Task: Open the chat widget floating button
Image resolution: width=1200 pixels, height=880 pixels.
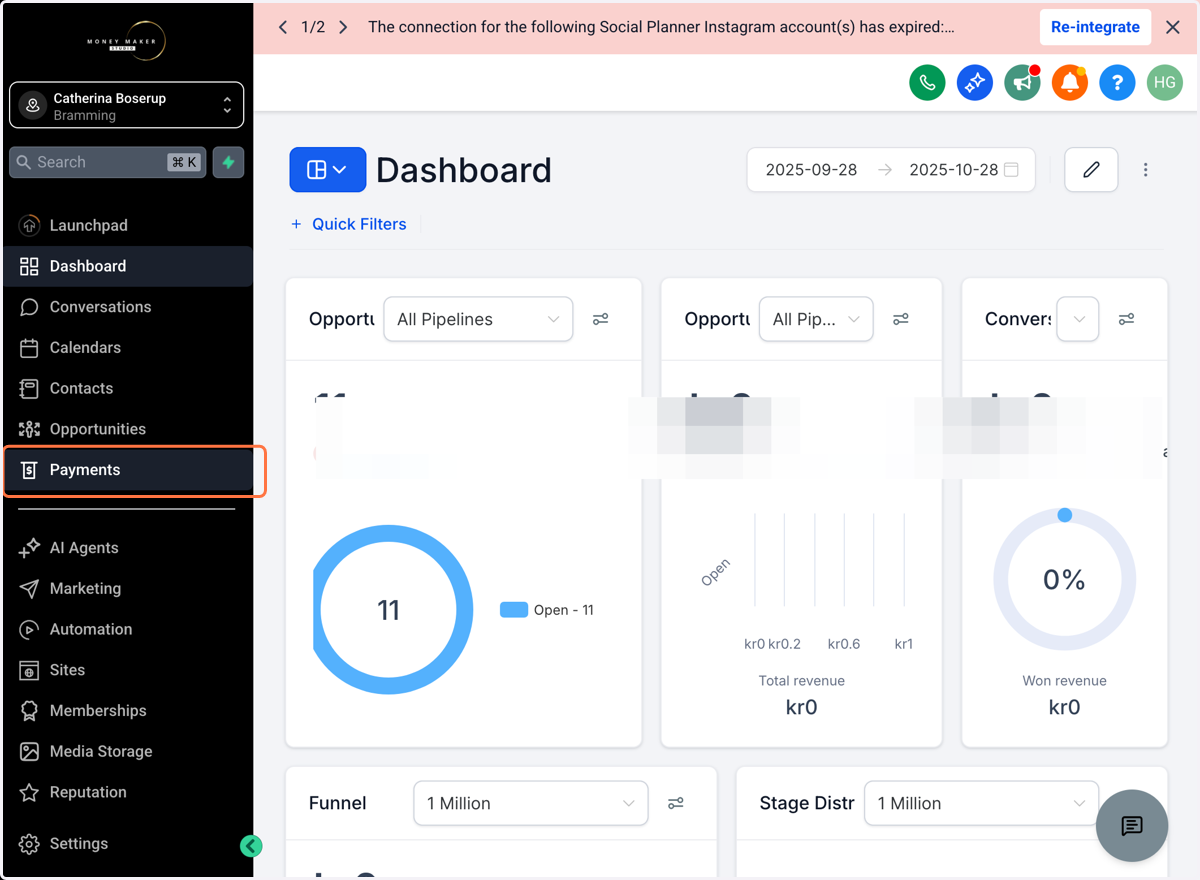Action: pyautogui.click(x=1132, y=825)
